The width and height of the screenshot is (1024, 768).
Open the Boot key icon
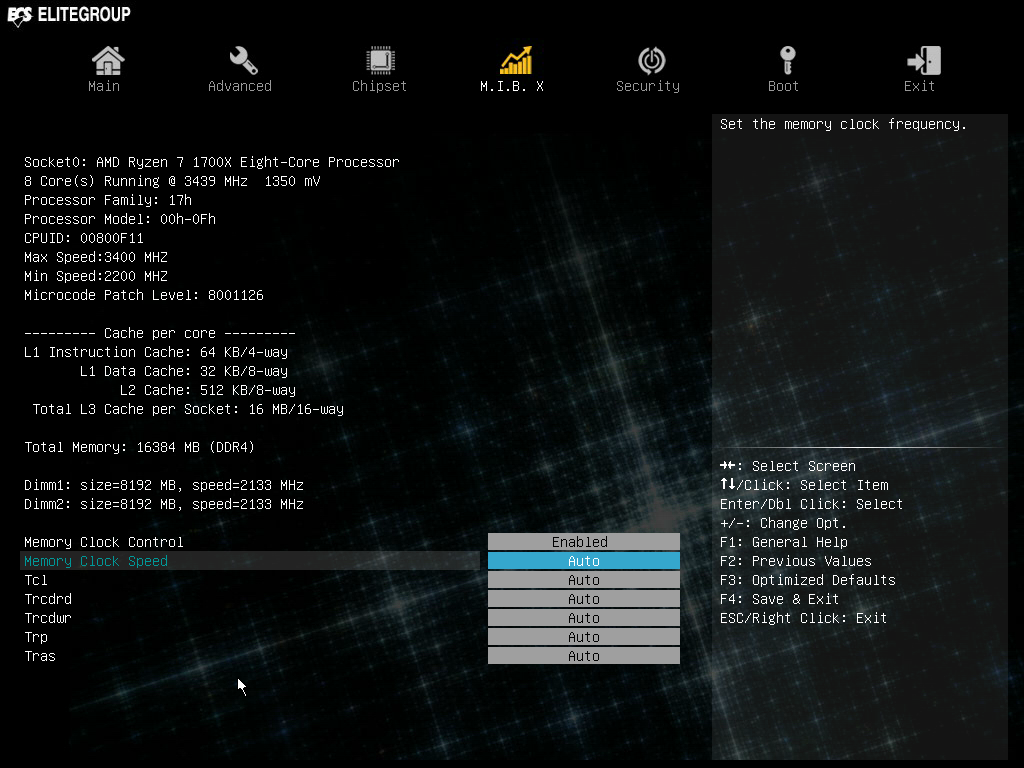pos(788,60)
